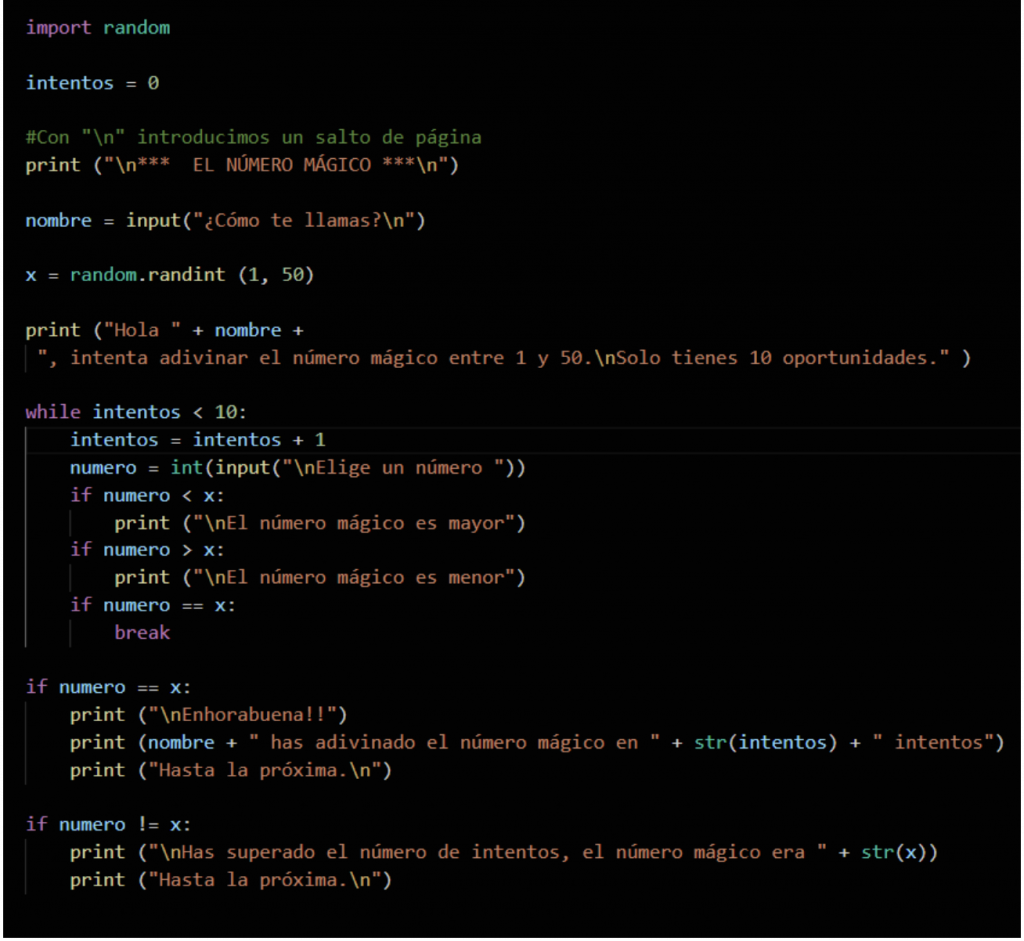Click the green comment line about salto de página

click(x=253, y=137)
